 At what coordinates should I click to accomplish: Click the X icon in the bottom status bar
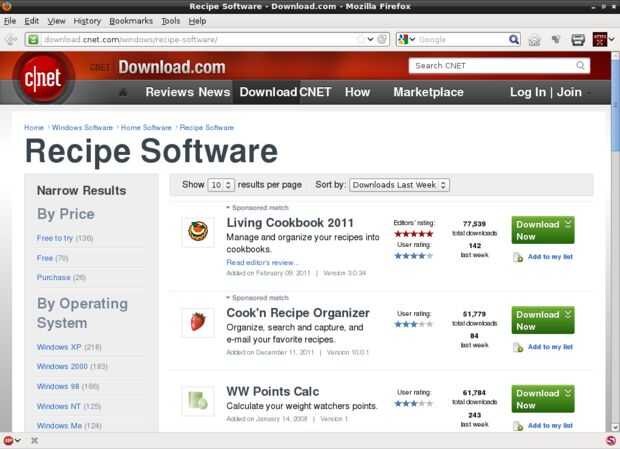coord(34,440)
